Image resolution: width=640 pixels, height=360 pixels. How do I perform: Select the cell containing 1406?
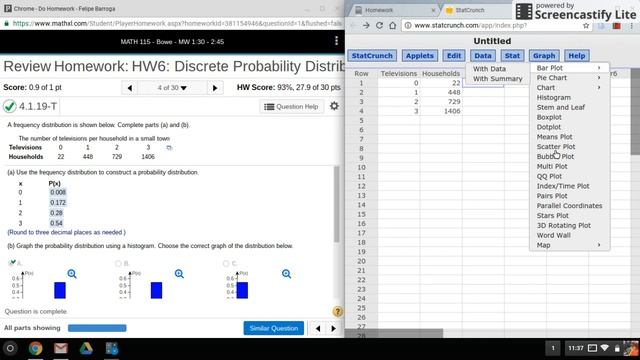tap(441, 111)
